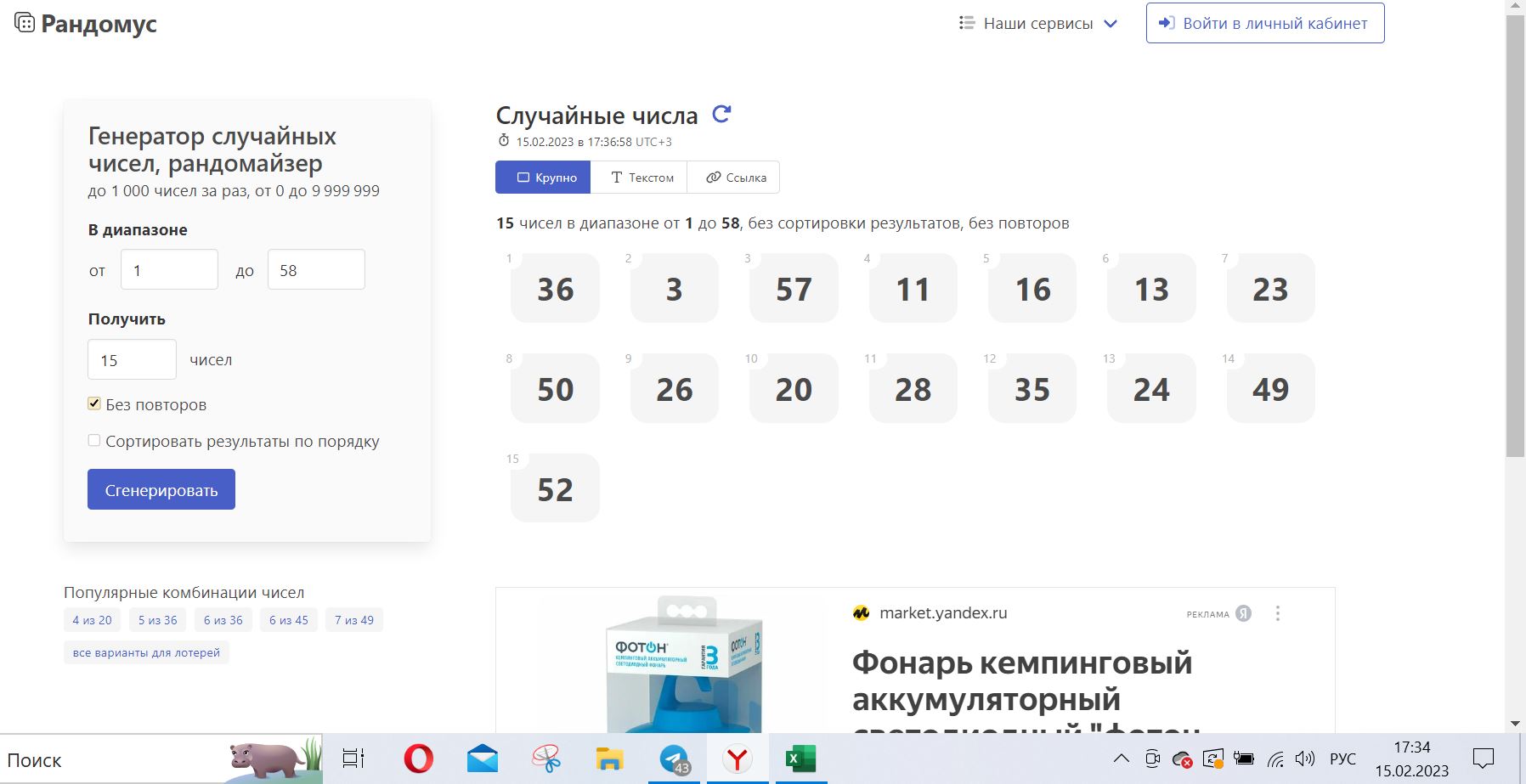The image size is (1526, 784).
Task: Select the "Крупно" view tab
Action: click(x=543, y=178)
